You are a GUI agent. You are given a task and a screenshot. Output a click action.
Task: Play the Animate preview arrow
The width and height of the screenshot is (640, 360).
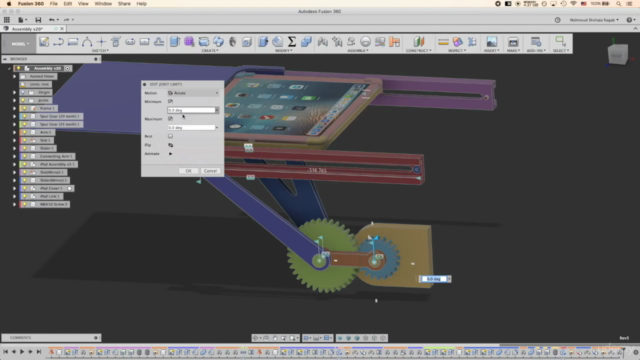coord(170,154)
